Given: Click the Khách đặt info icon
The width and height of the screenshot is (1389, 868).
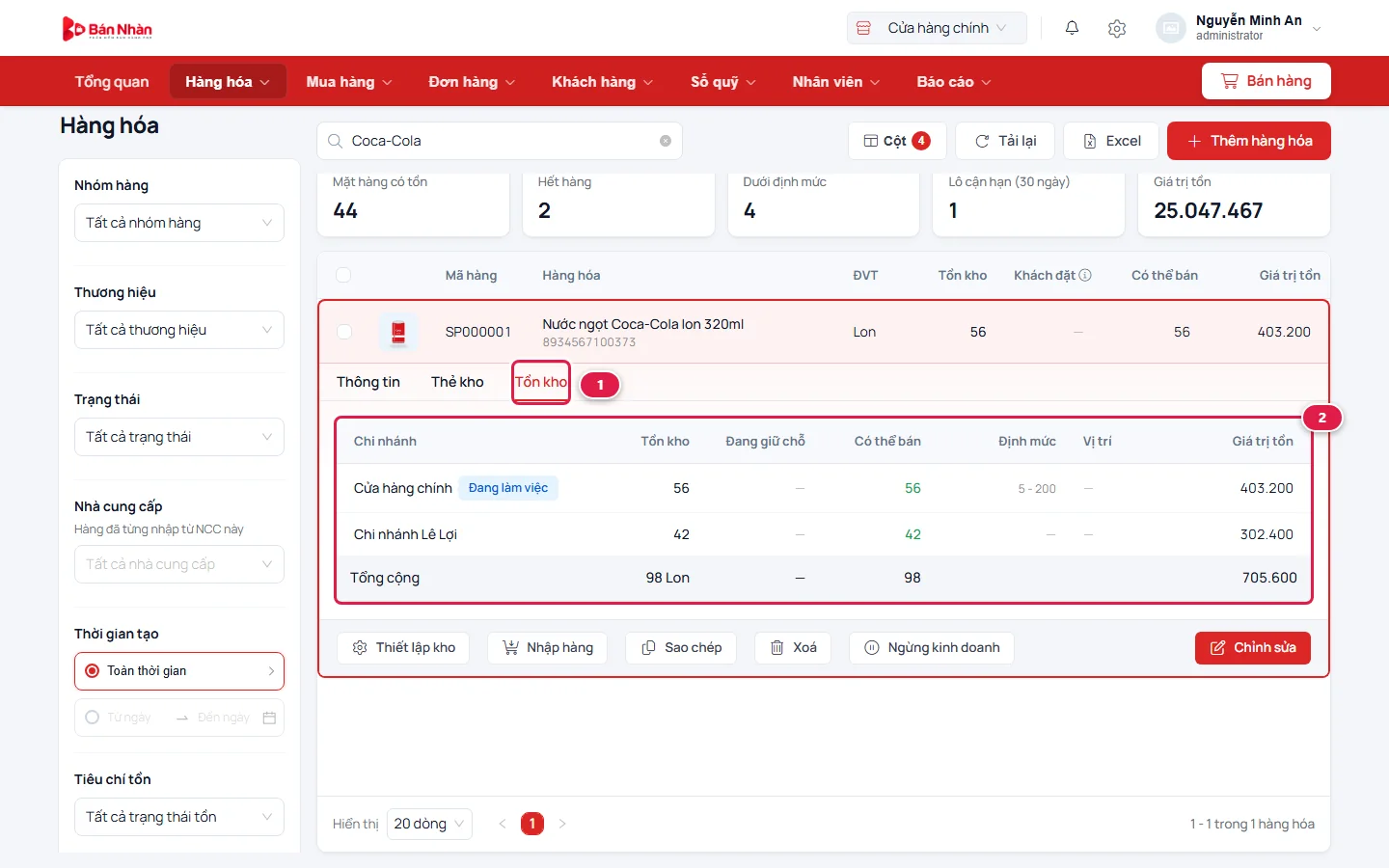Looking at the screenshot, I should (x=1085, y=275).
